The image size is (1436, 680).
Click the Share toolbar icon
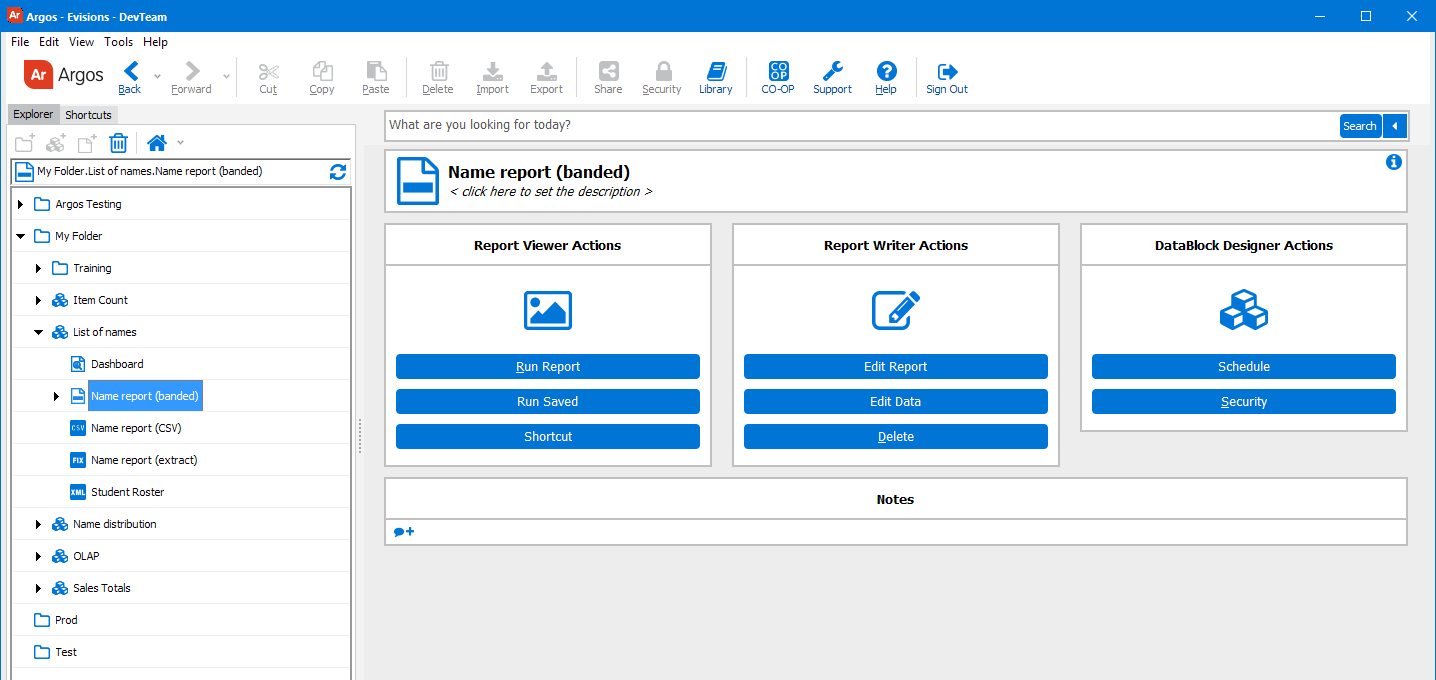coord(608,71)
